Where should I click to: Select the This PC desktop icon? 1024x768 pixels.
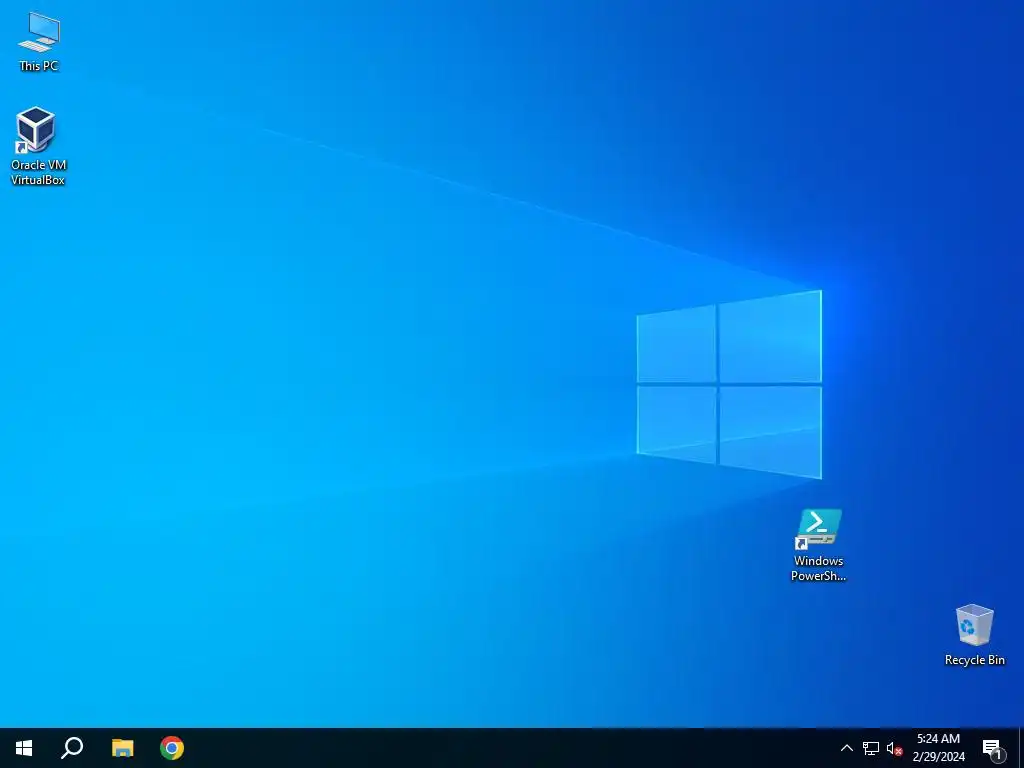pos(39,42)
